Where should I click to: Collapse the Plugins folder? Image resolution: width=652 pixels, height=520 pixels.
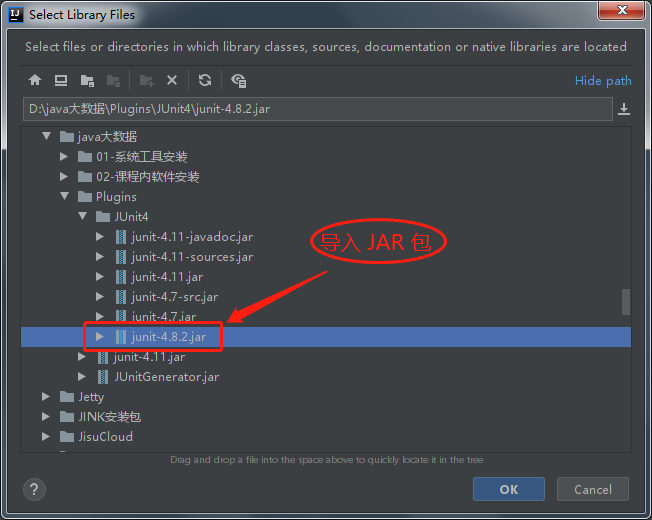64,196
